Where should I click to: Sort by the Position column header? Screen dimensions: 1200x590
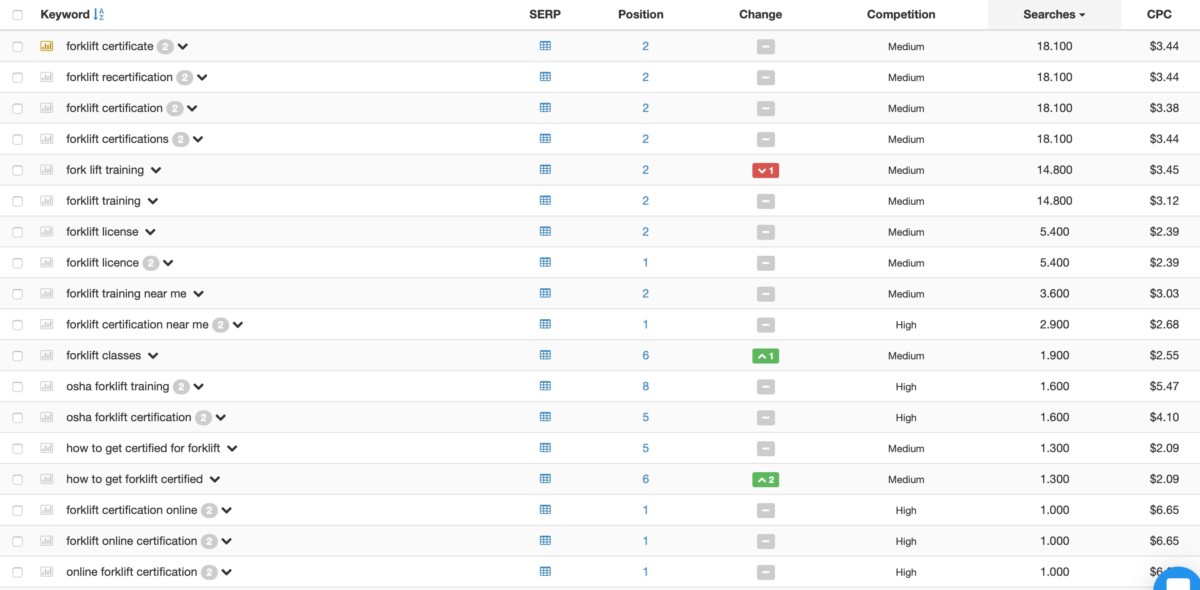tap(641, 15)
